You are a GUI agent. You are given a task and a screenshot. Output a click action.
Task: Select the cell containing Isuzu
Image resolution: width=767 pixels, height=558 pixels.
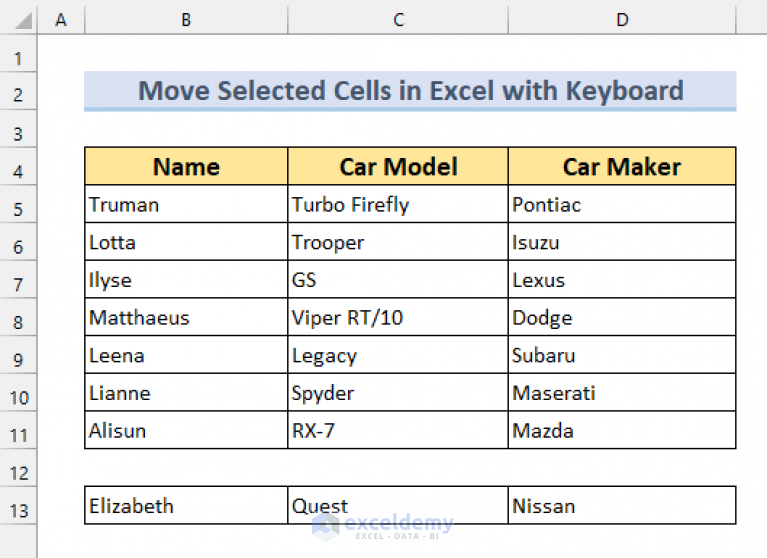(x=622, y=242)
